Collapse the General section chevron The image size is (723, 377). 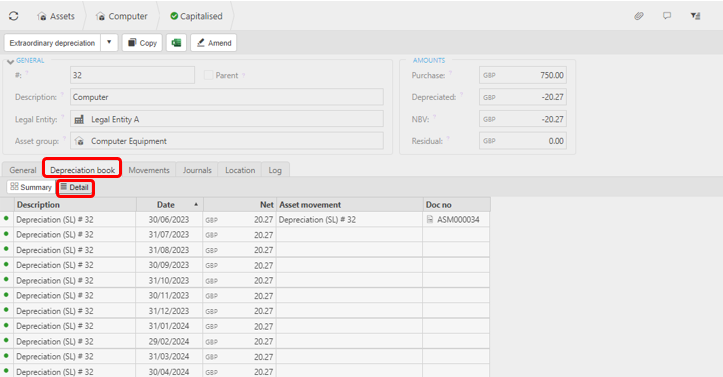pyautogui.click(x=10, y=61)
